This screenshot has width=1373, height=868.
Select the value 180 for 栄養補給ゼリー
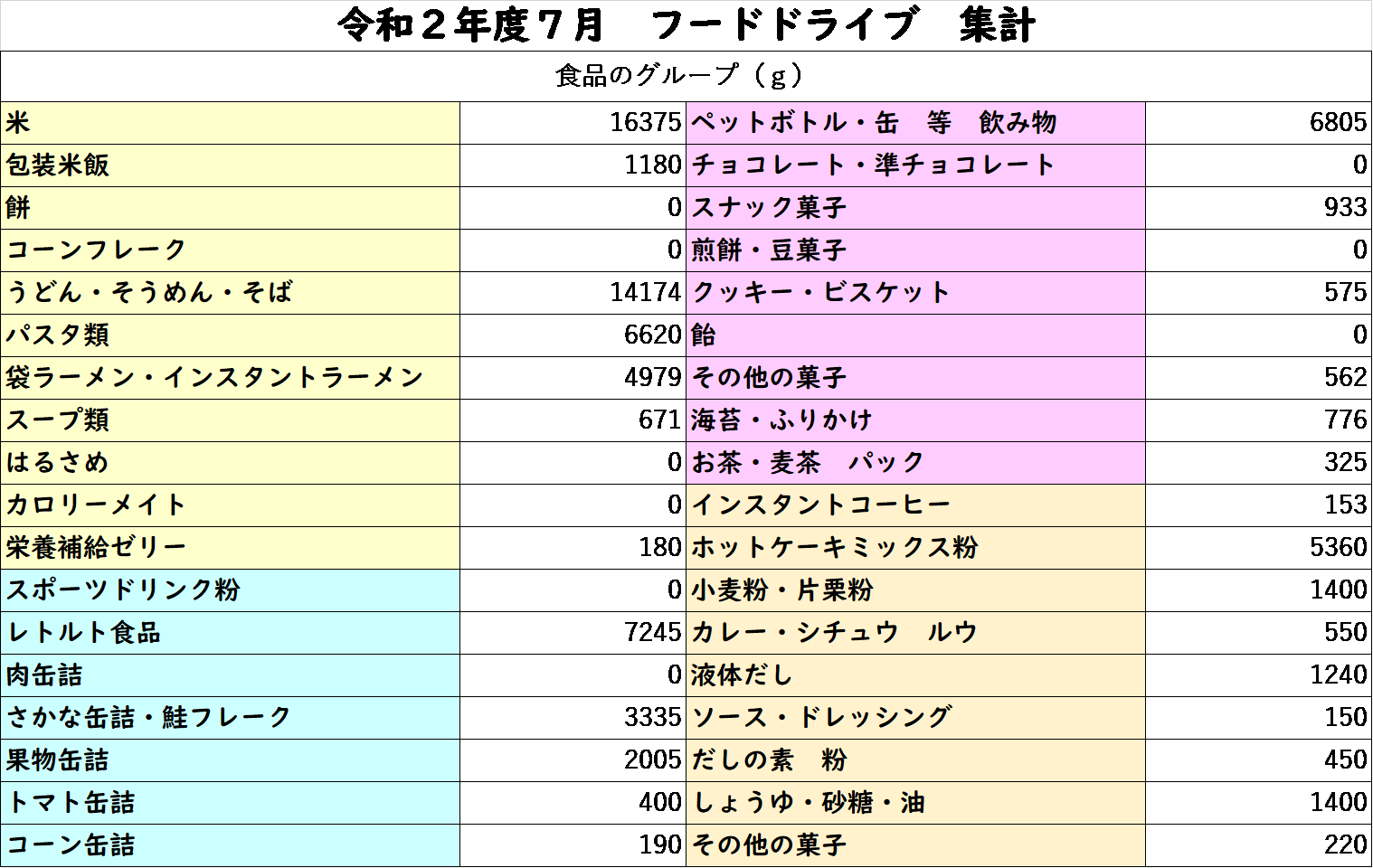click(573, 548)
